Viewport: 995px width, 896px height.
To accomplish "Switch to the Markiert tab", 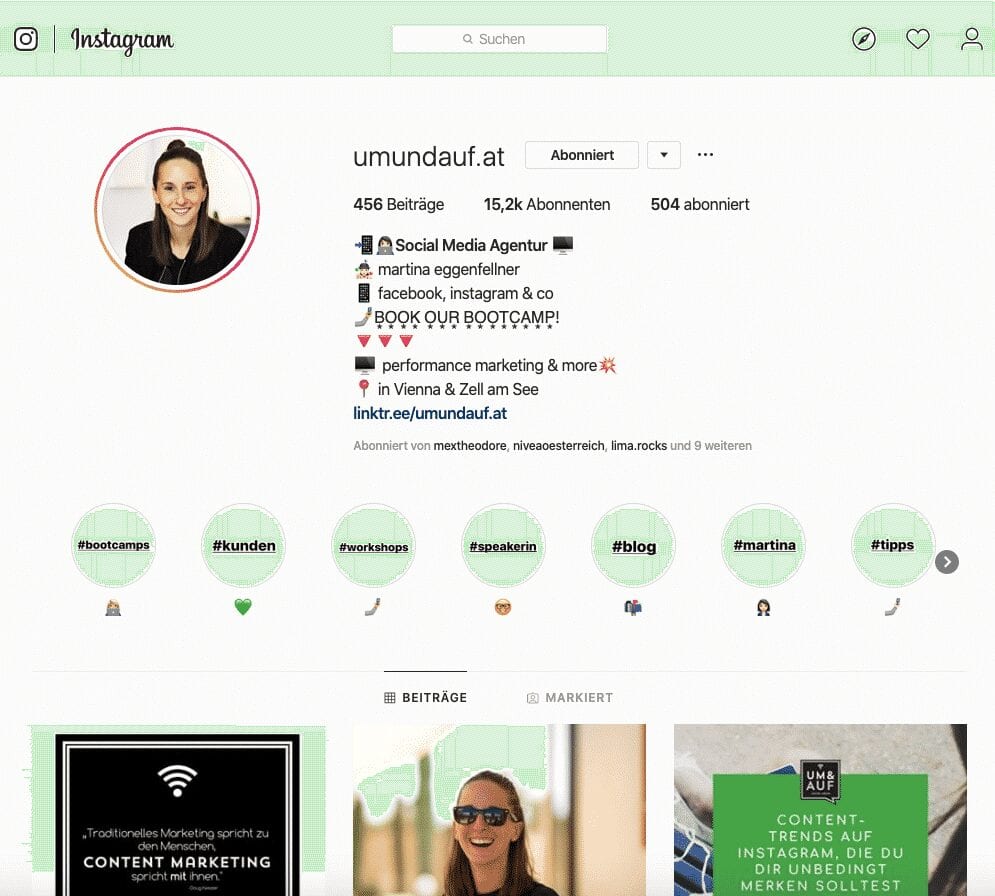I will click(570, 697).
